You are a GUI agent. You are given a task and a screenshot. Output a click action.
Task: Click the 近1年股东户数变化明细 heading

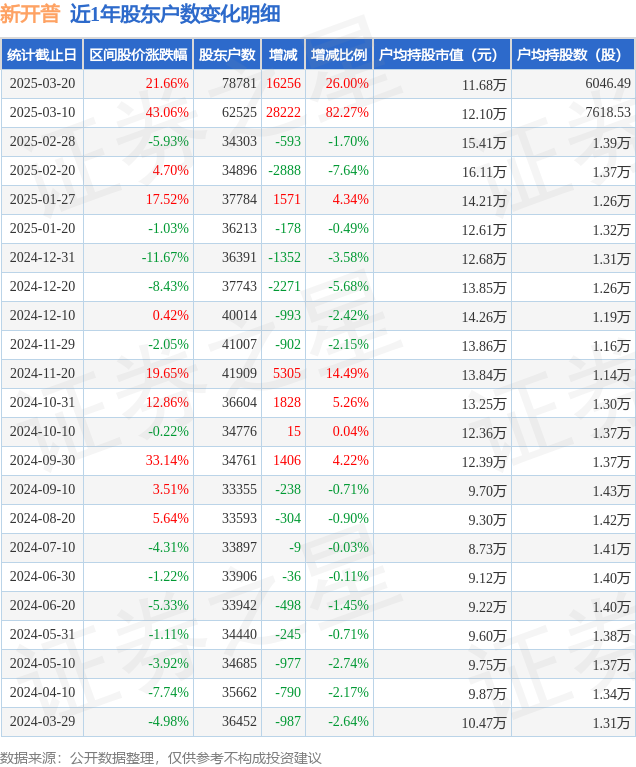pos(175,14)
